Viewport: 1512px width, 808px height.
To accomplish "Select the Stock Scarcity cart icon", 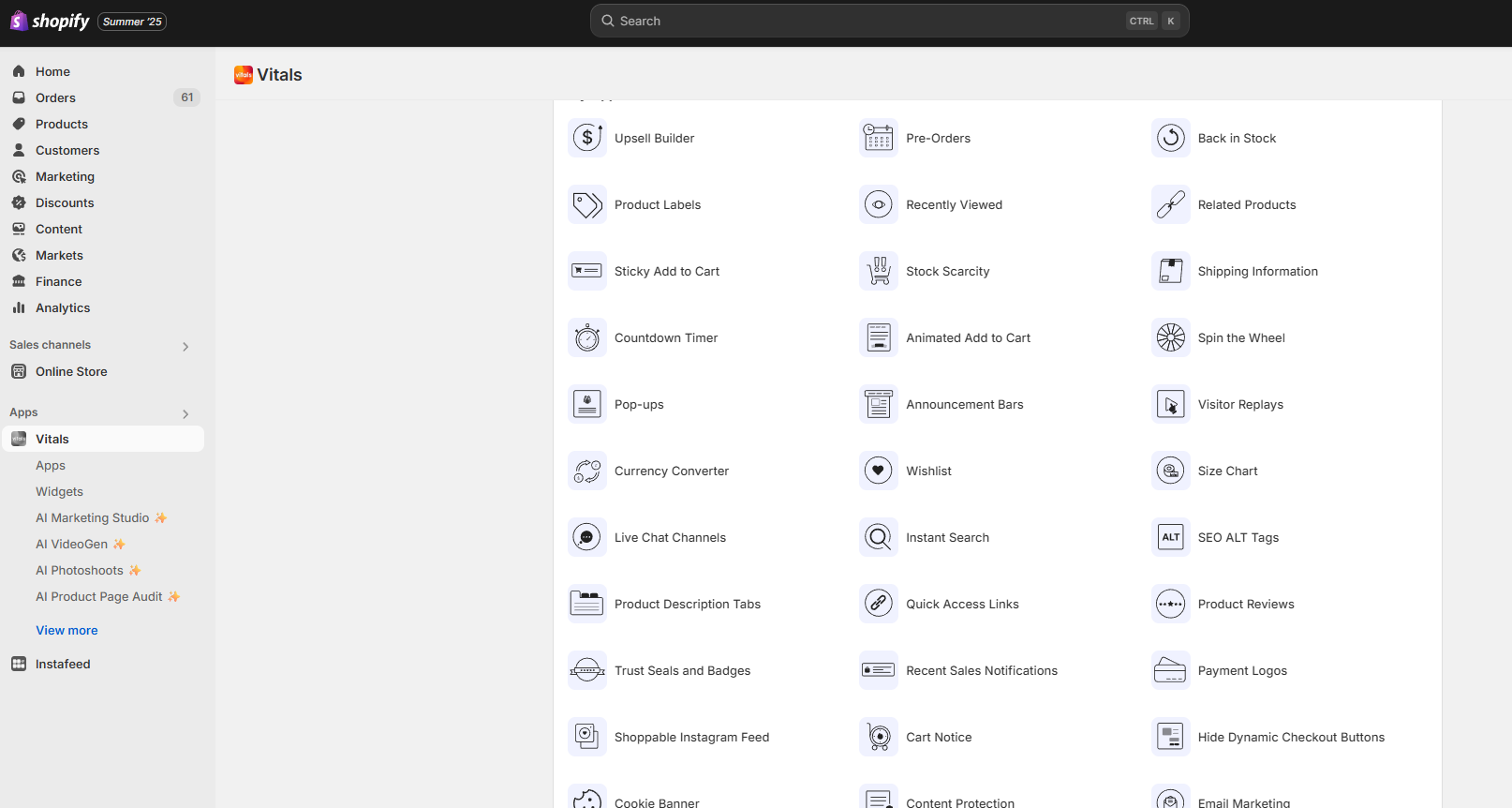I will pyautogui.click(x=879, y=271).
